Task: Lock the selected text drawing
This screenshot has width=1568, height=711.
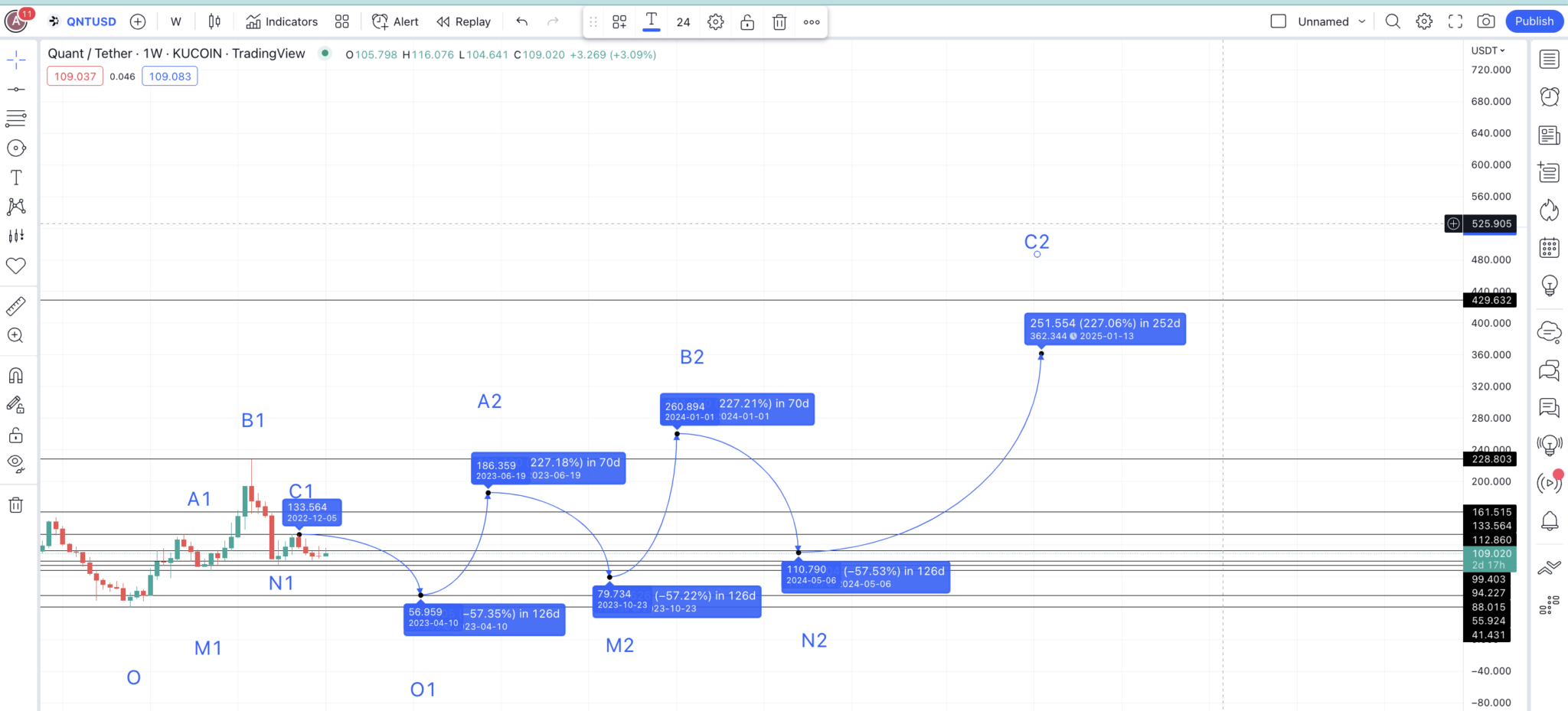Action: pos(747,22)
